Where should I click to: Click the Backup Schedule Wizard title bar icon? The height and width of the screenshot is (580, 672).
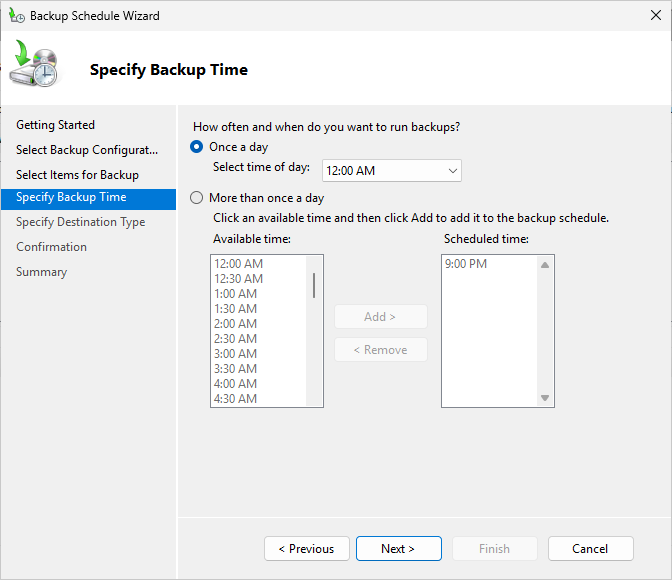click(x=16, y=16)
